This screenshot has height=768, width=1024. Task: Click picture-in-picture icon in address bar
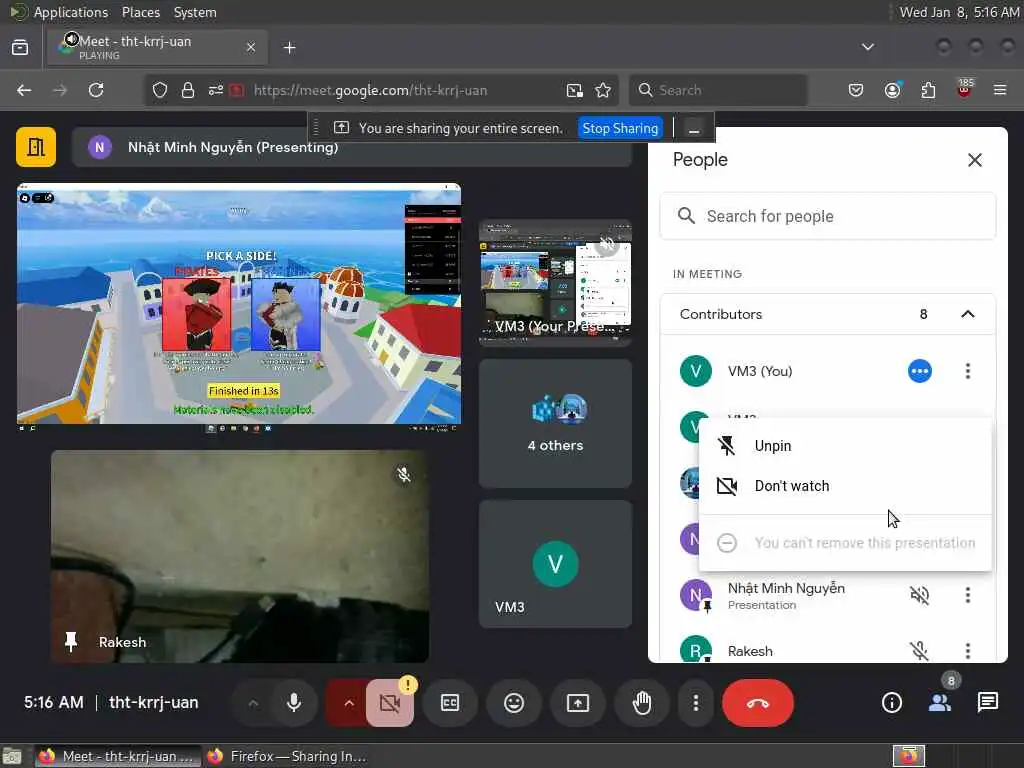point(575,90)
